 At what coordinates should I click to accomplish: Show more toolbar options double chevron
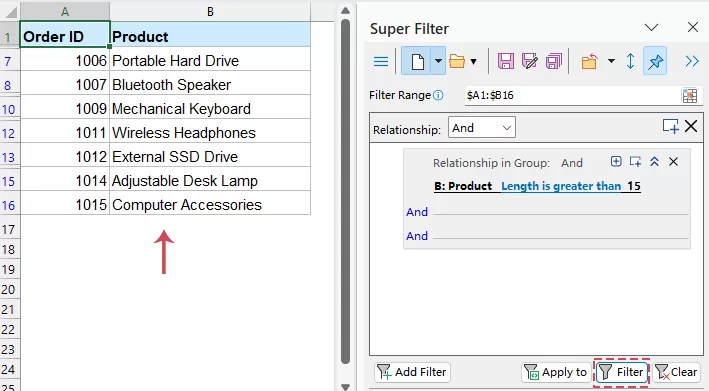tap(692, 61)
